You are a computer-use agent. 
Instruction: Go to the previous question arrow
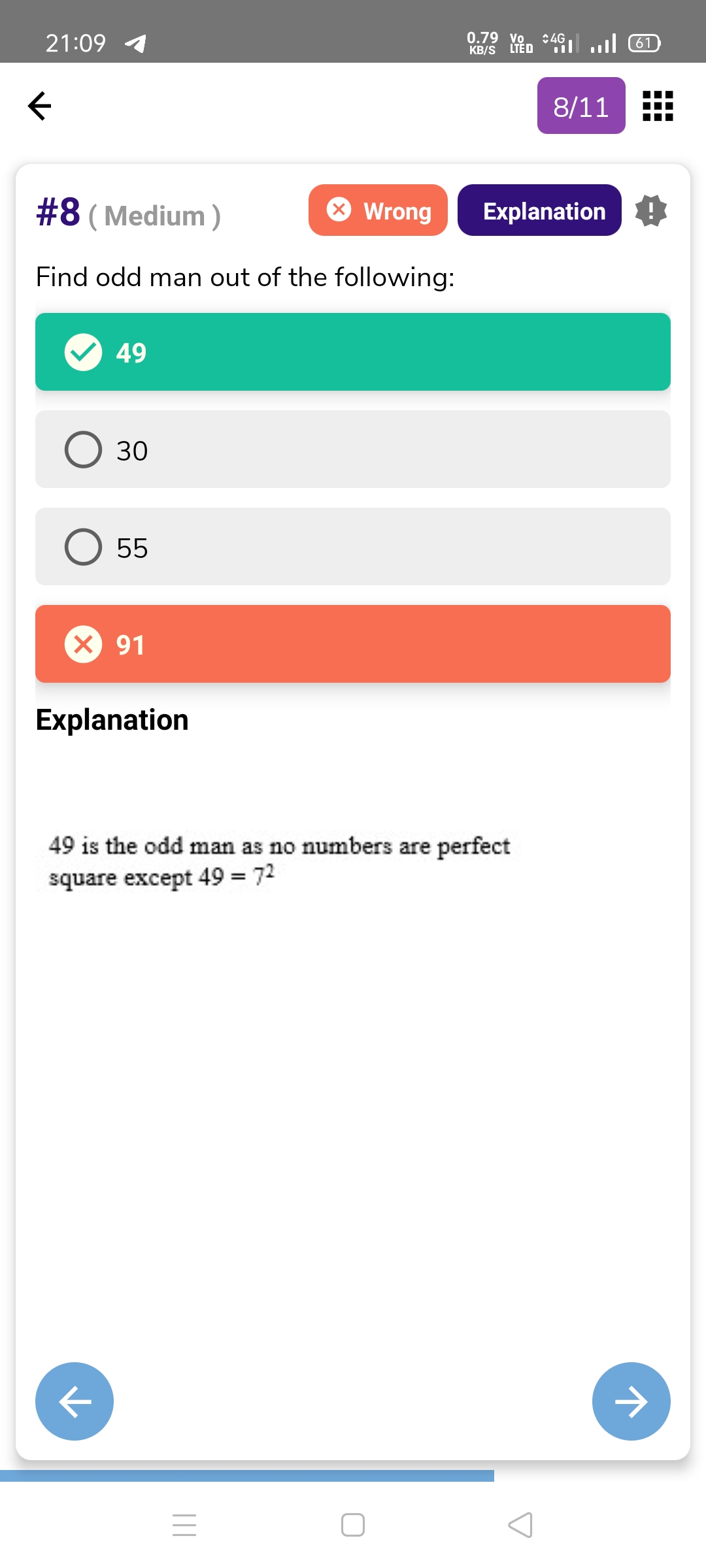coord(75,1401)
